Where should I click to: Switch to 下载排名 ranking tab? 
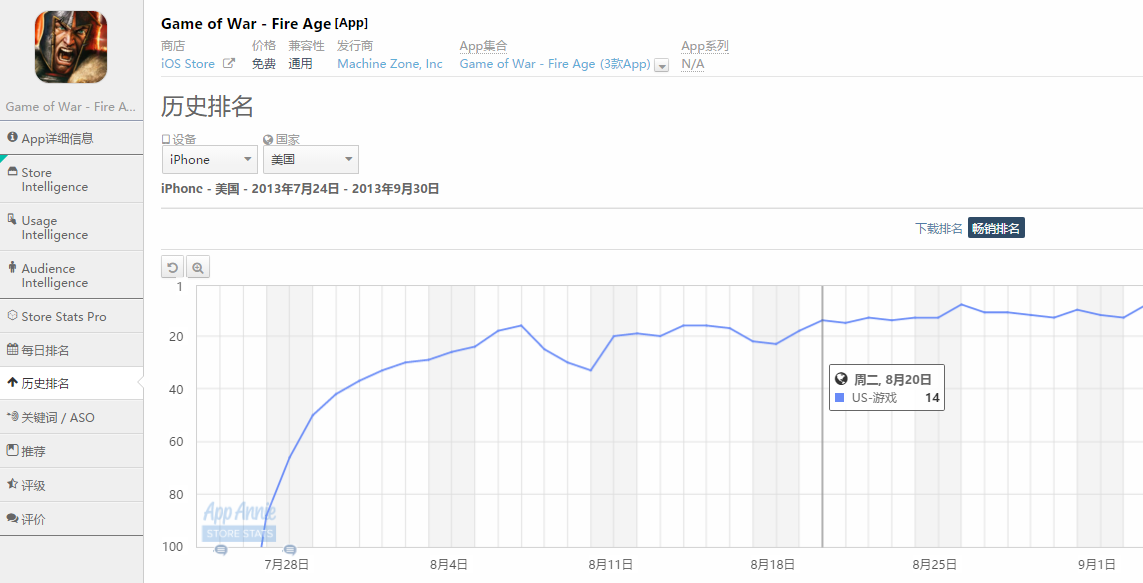[939, 229]
